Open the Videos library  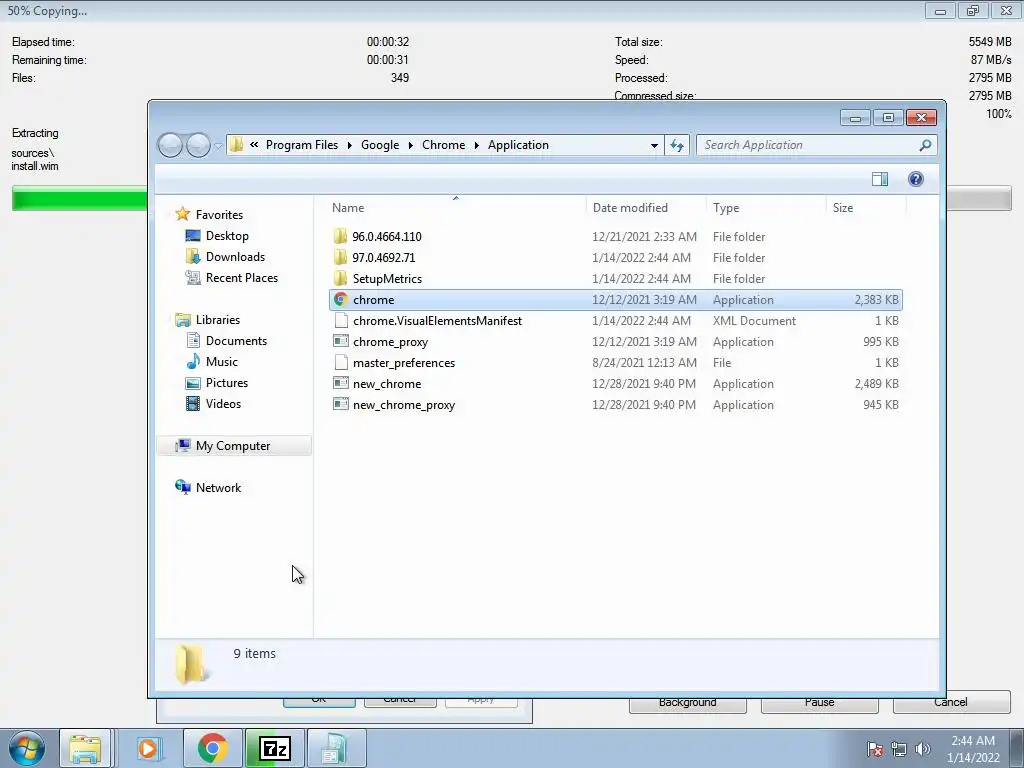tap(223, 404)
